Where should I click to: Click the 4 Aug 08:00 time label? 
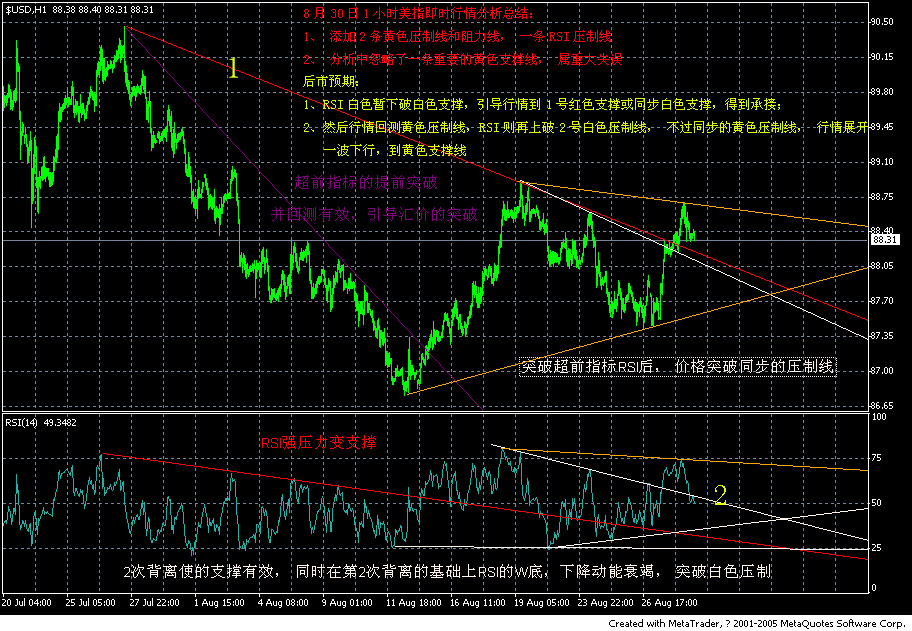click(283, 603)
